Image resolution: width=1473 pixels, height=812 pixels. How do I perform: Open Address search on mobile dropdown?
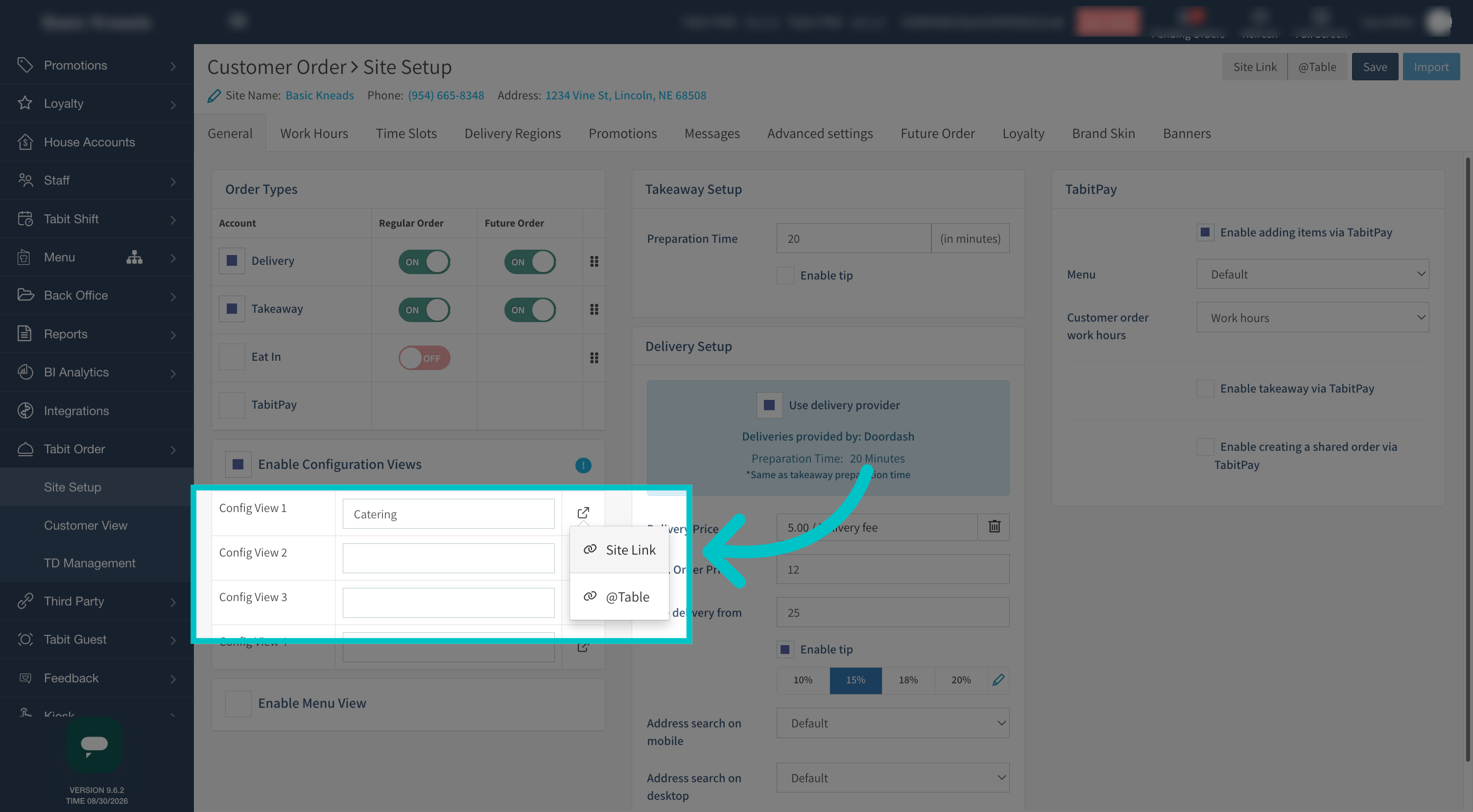(893, 723)
